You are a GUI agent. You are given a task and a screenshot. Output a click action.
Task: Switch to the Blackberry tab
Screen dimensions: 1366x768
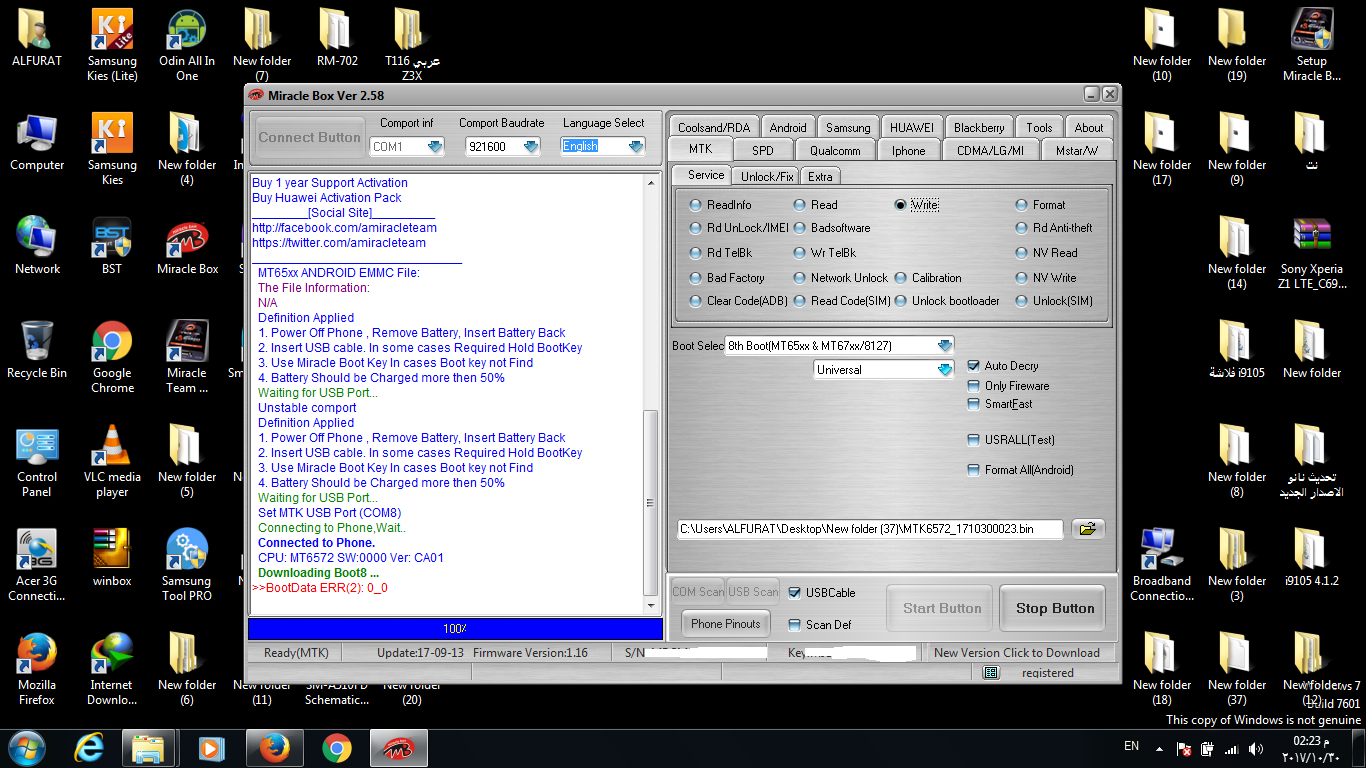979,128
